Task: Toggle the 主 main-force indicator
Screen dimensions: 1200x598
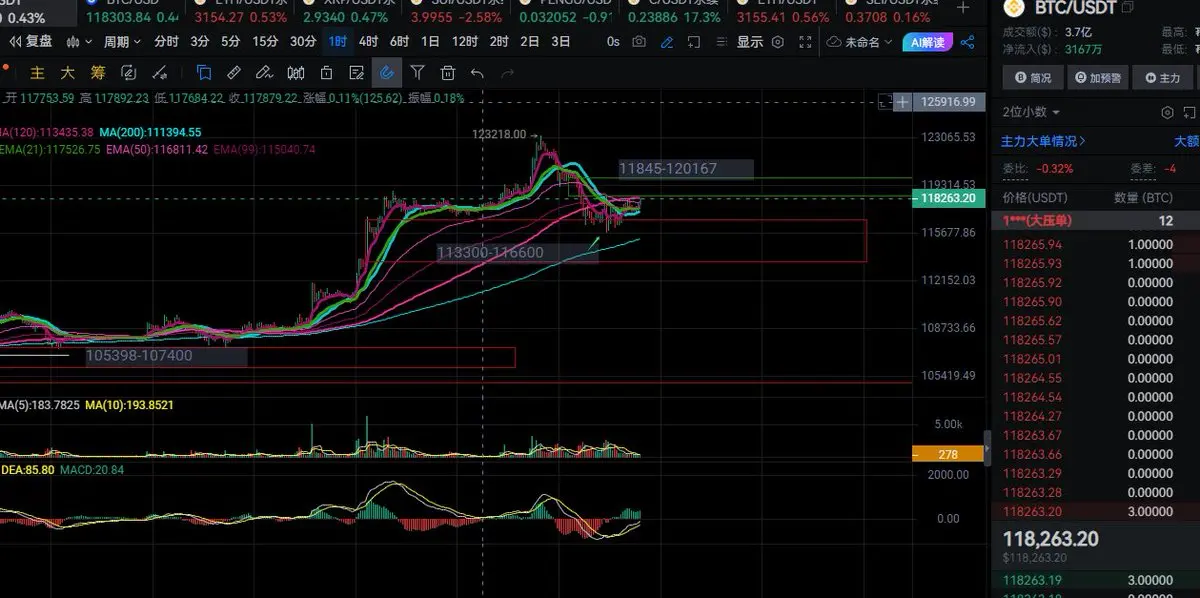Action: 37,72
